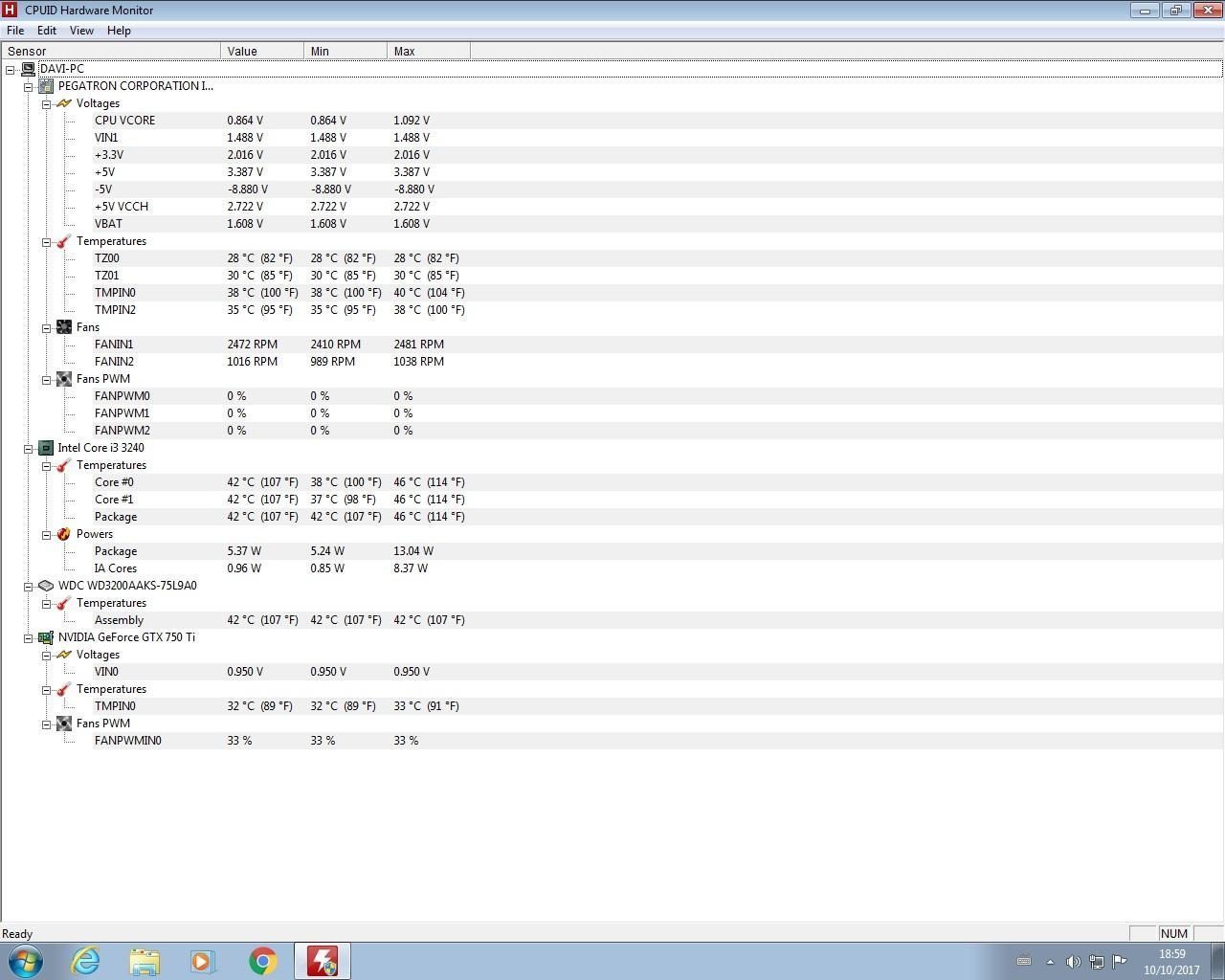Image resolution: width=1225 pixels, height=980 pixels.
Task: Open the Edit menu
Action: 46,31
